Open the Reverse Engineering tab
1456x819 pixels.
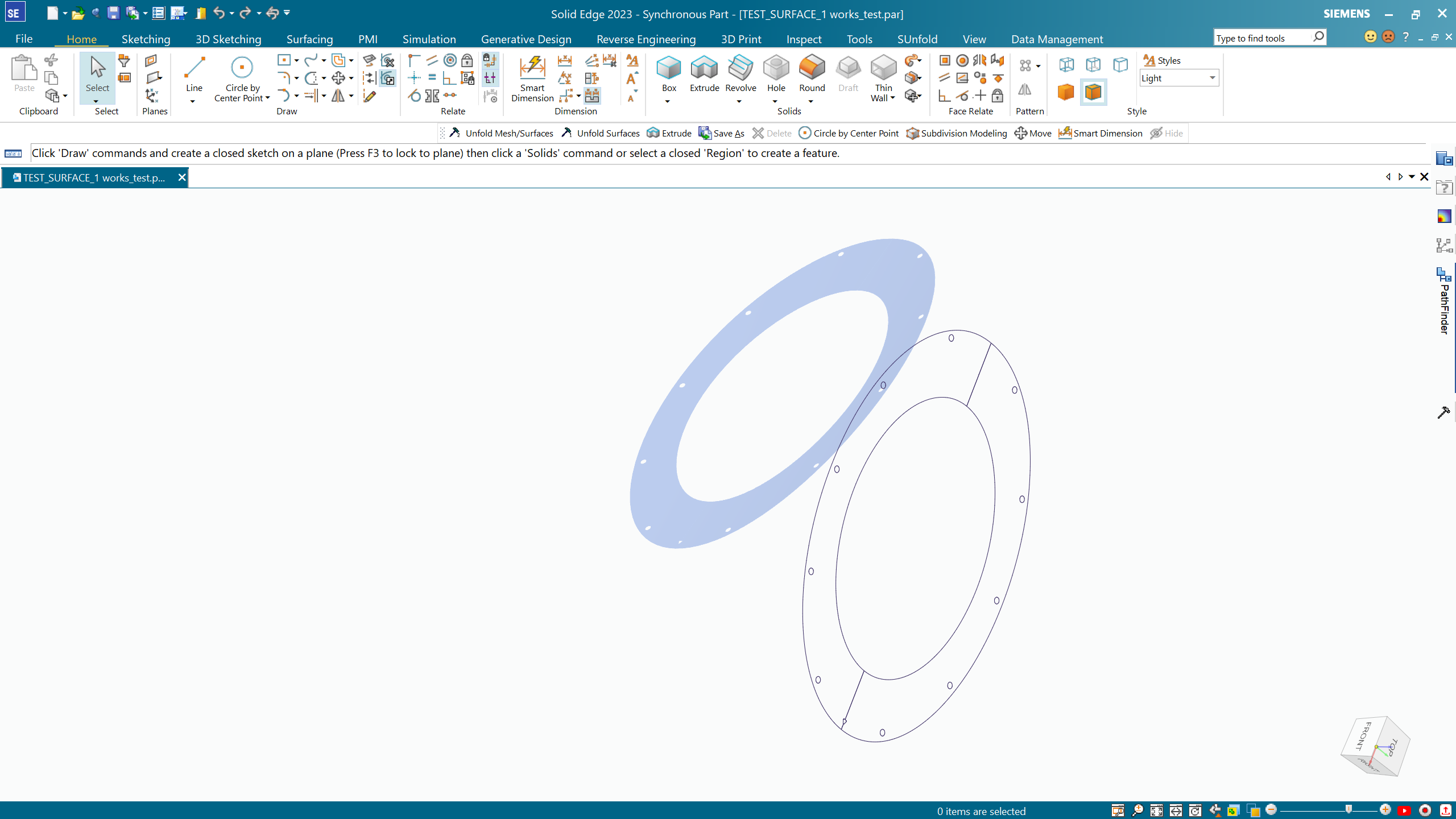pos(646,39)
